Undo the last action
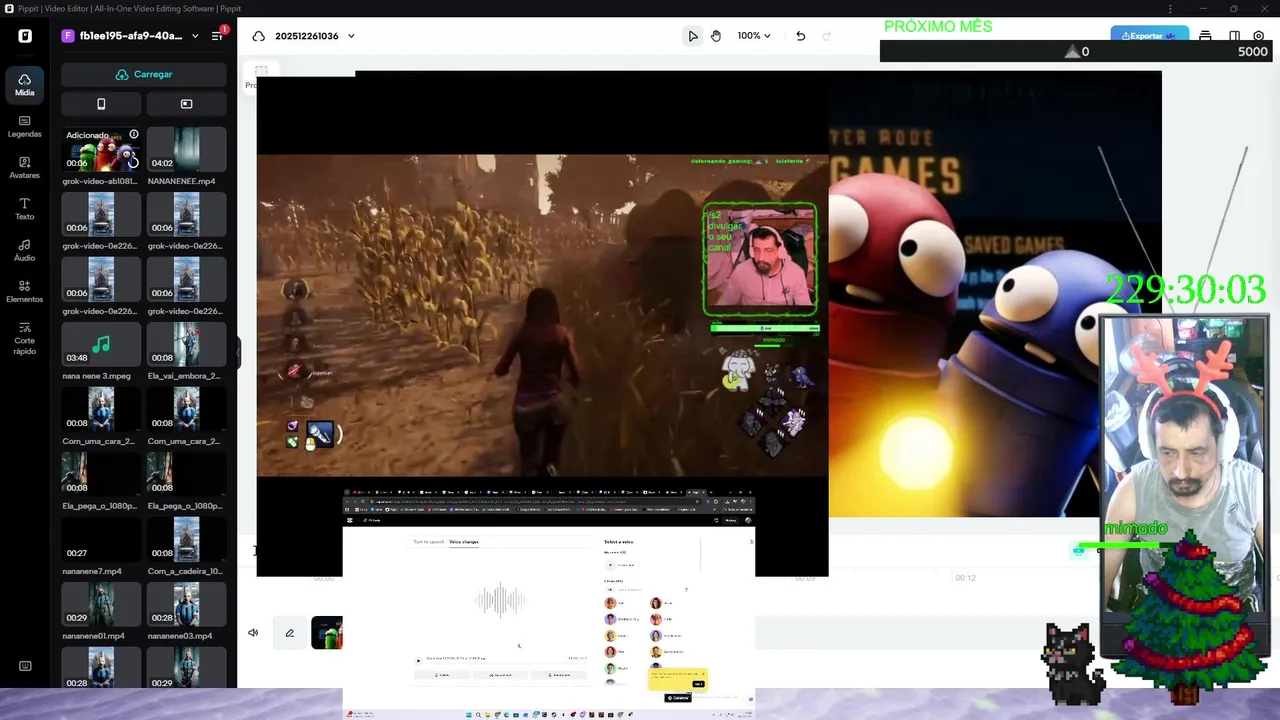Image resolution: width=1280 pixels, height=720 pixels. point(800,36)
